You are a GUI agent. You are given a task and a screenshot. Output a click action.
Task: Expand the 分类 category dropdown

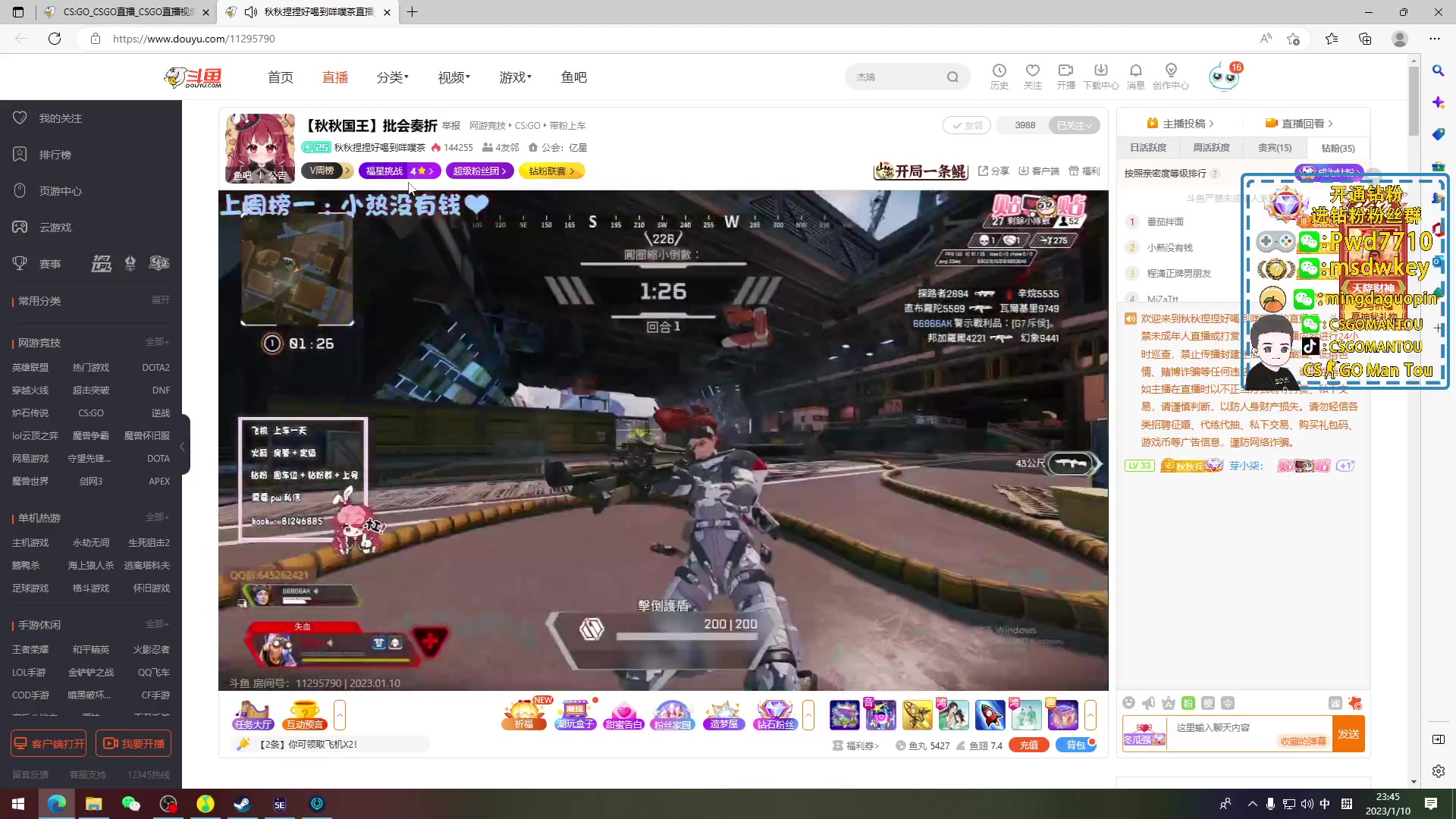(x=392, y=77)
